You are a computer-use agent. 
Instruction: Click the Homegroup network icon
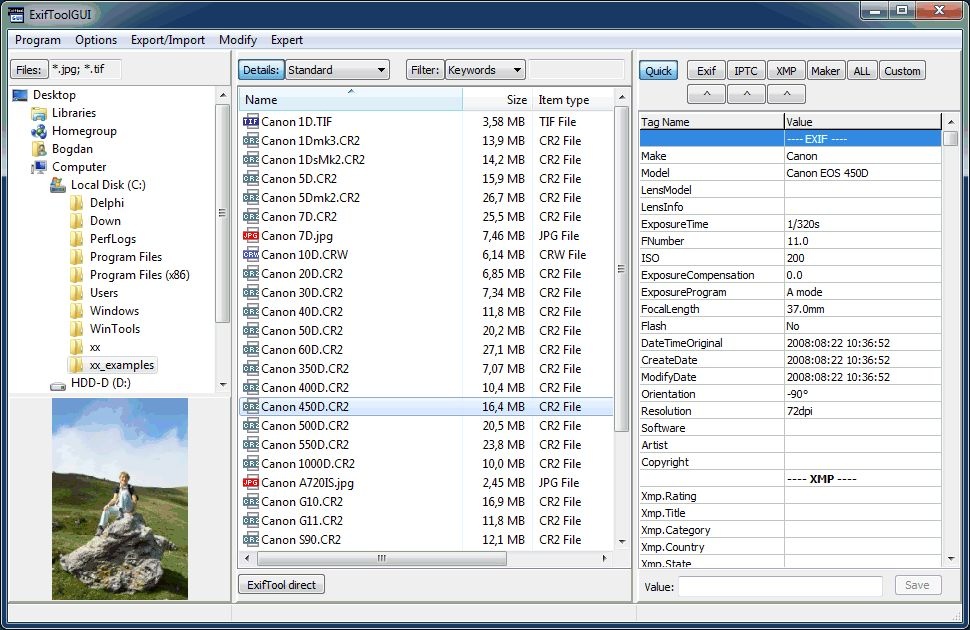coord(39,131)
